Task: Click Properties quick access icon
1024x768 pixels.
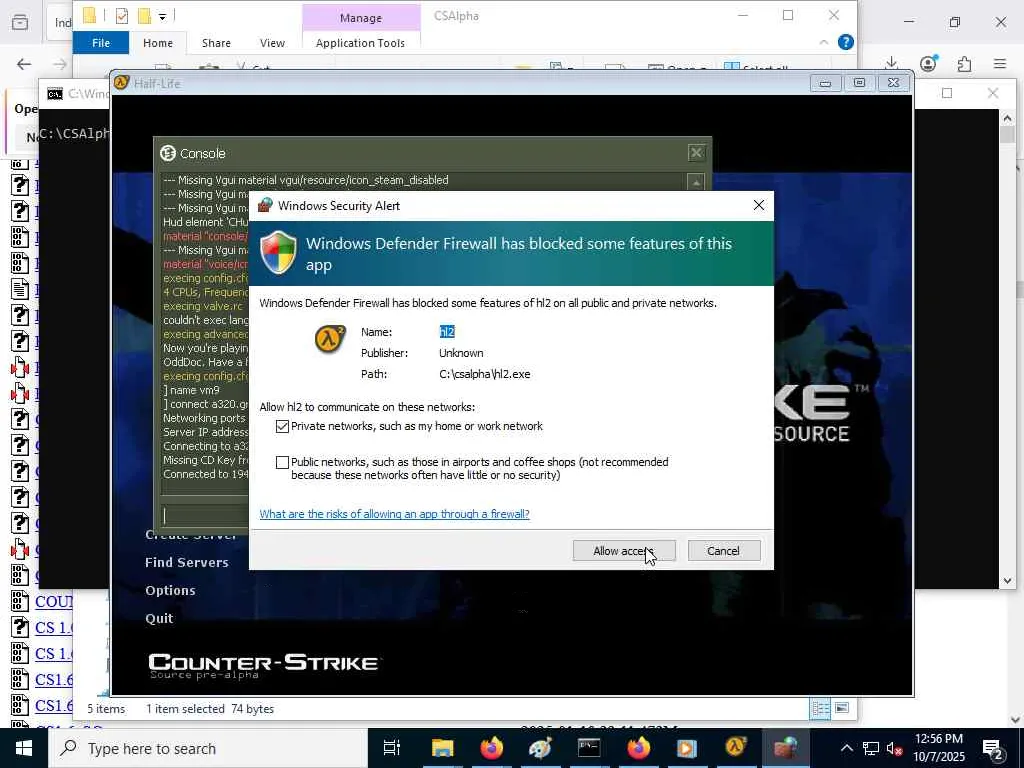Action: 121,16
